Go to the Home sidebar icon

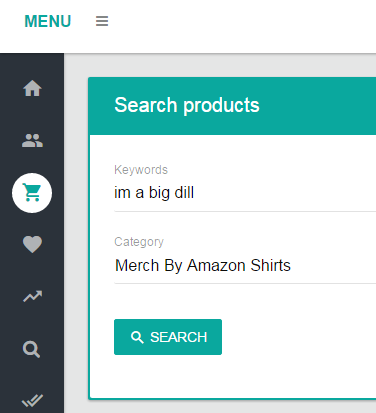click(32, 88)
